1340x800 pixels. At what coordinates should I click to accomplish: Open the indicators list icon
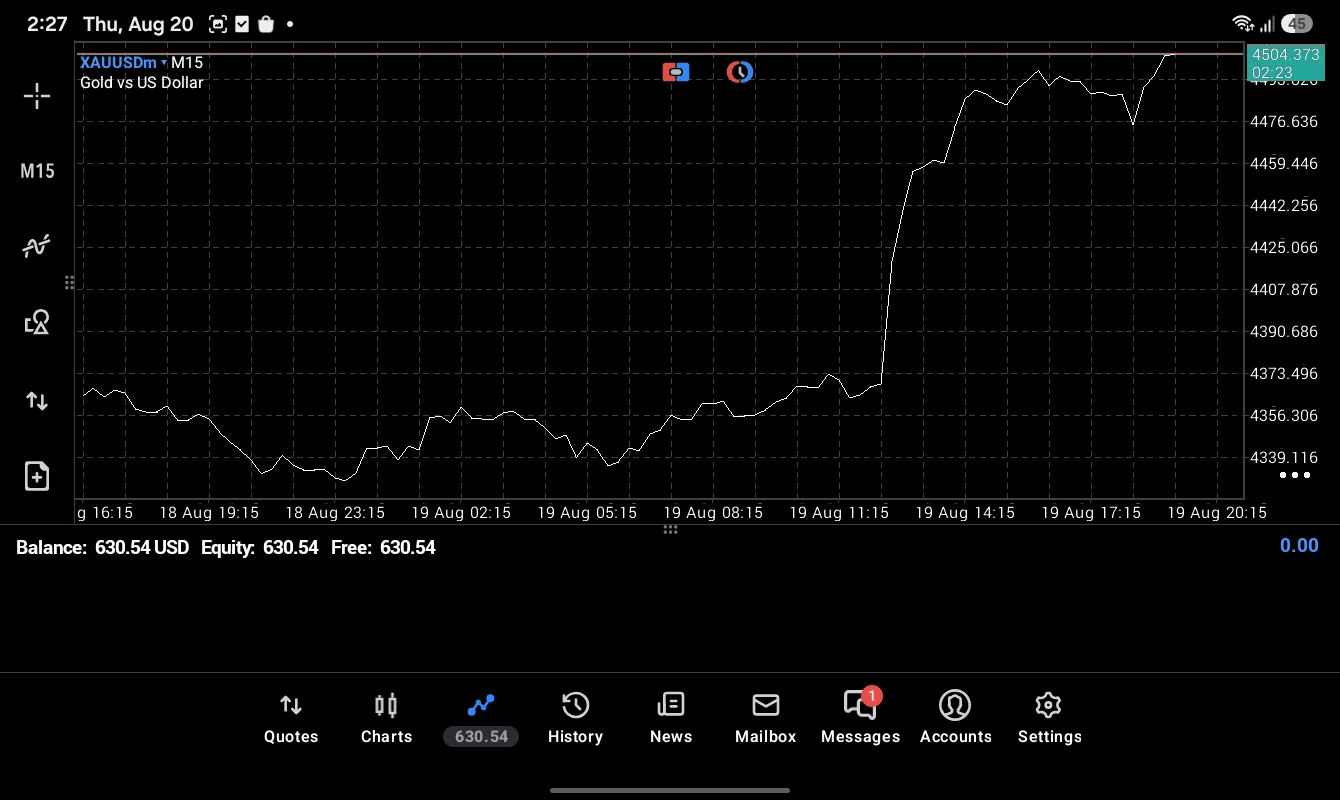tap(37, 246)
